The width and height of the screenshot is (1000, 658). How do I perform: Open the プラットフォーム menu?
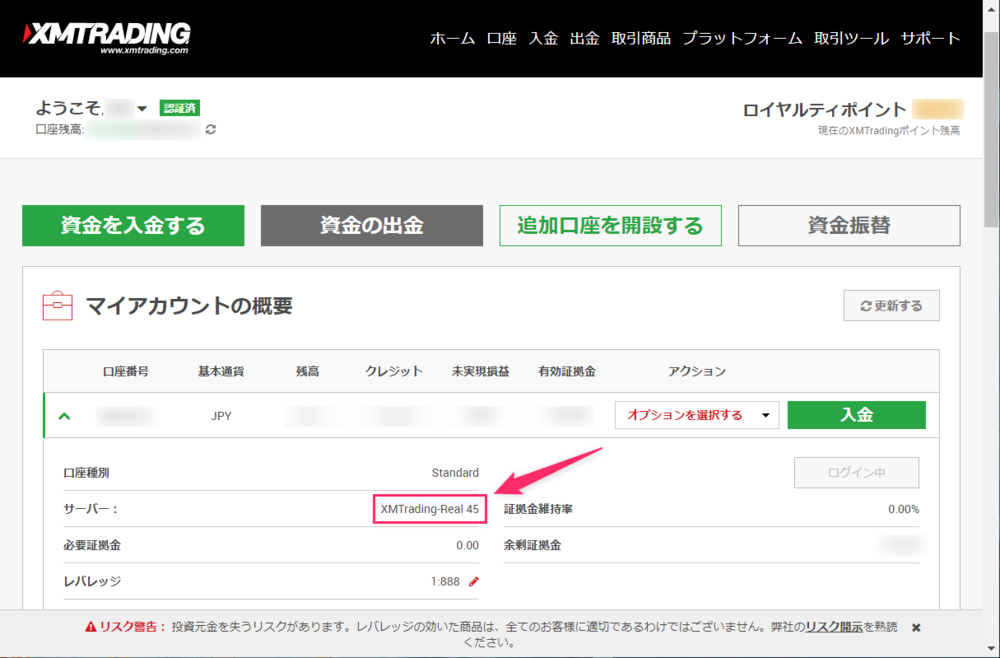click(742, 38)
